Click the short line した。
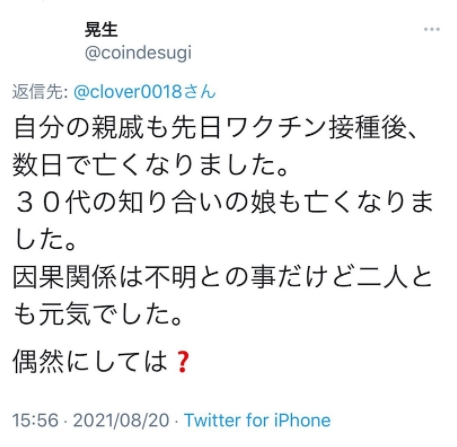This screenshot has height=447, width=457. [45, 240]
